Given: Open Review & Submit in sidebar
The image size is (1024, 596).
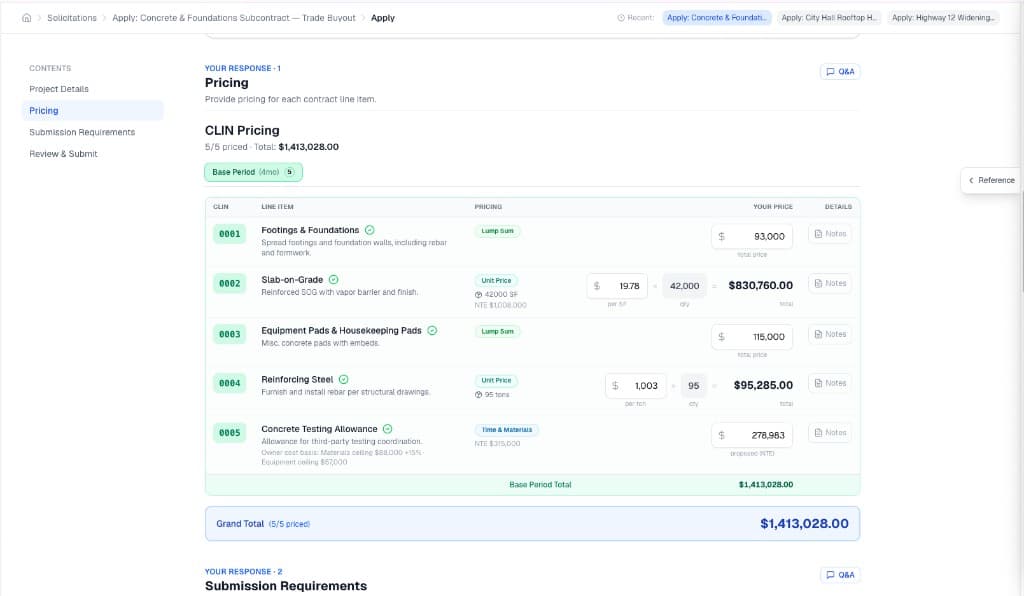Looking at the screenshot, I should pos(63,153).
